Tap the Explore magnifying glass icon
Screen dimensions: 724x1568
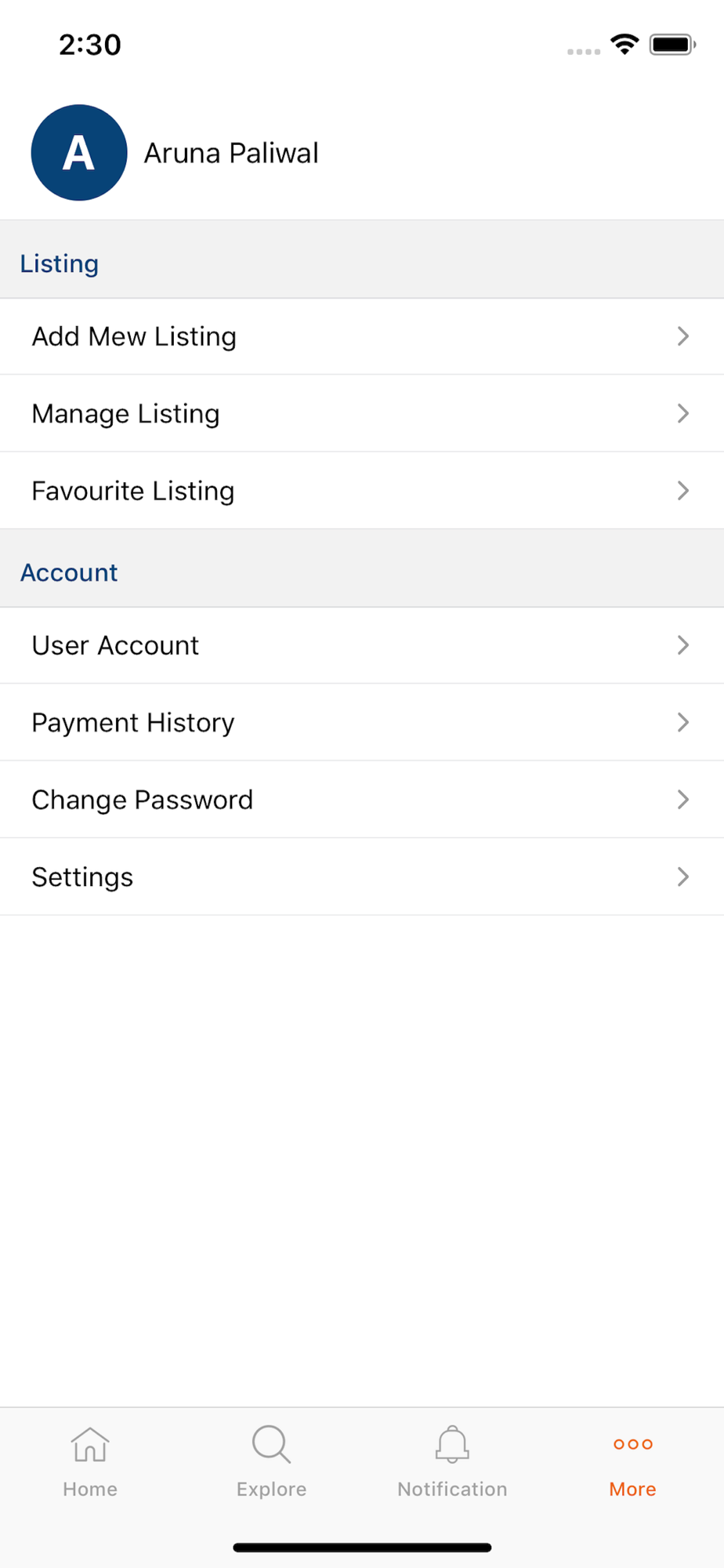(272, 1444)
